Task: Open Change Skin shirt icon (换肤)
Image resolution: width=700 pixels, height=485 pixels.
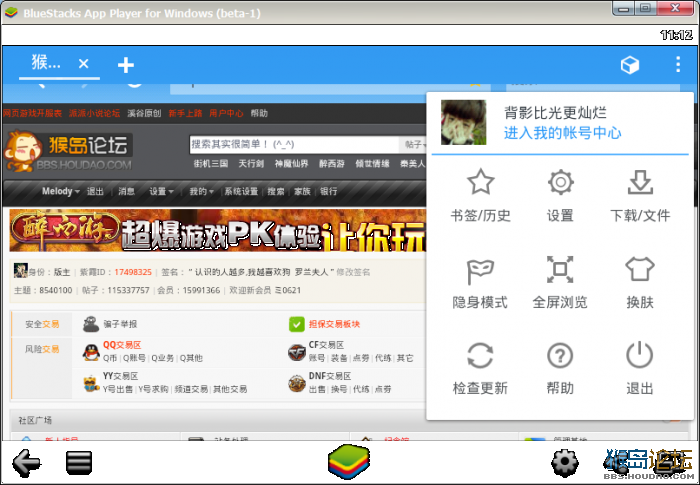Action: (640, 269)
